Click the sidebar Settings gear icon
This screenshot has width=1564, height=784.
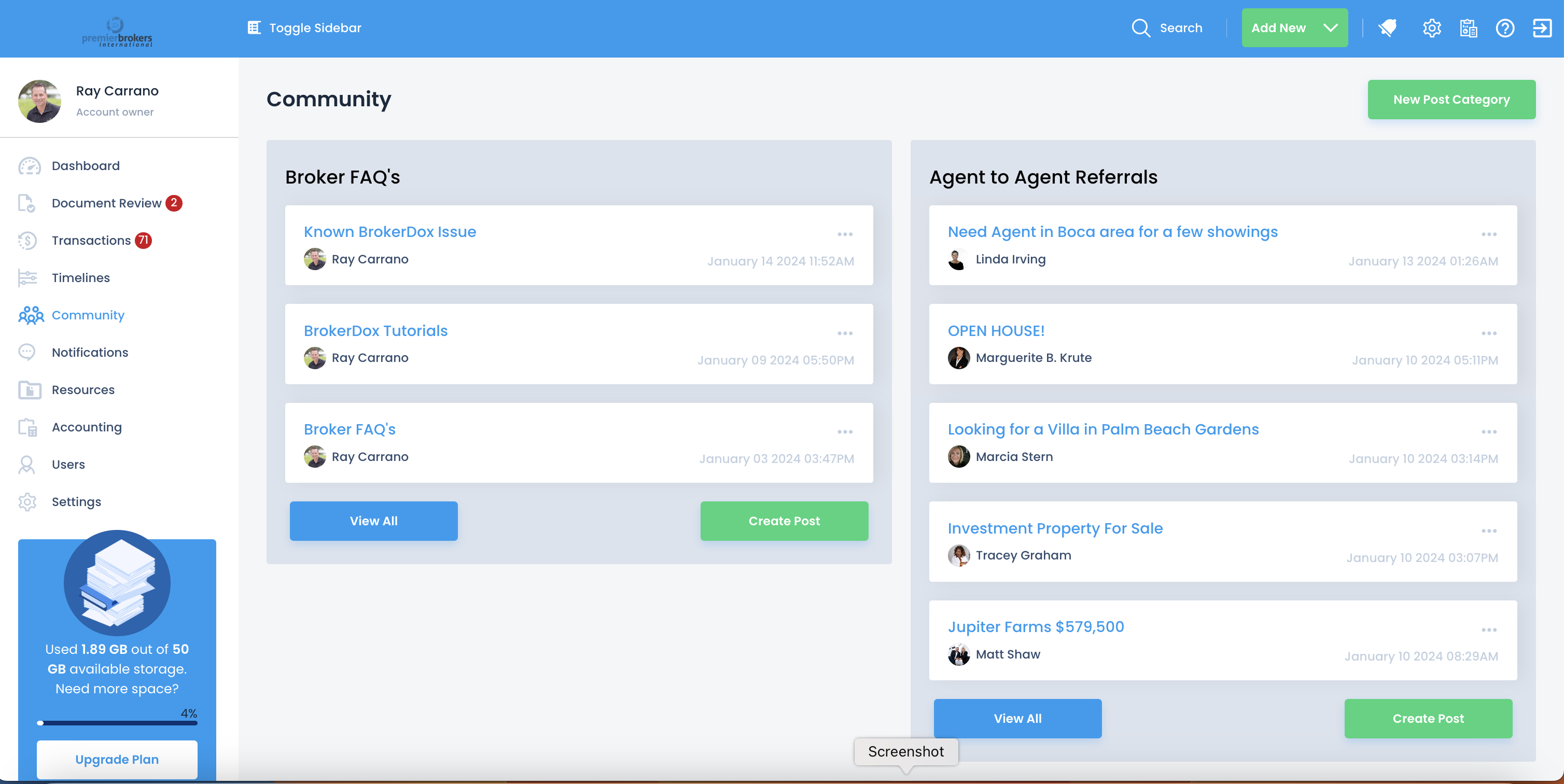point(27,502)
